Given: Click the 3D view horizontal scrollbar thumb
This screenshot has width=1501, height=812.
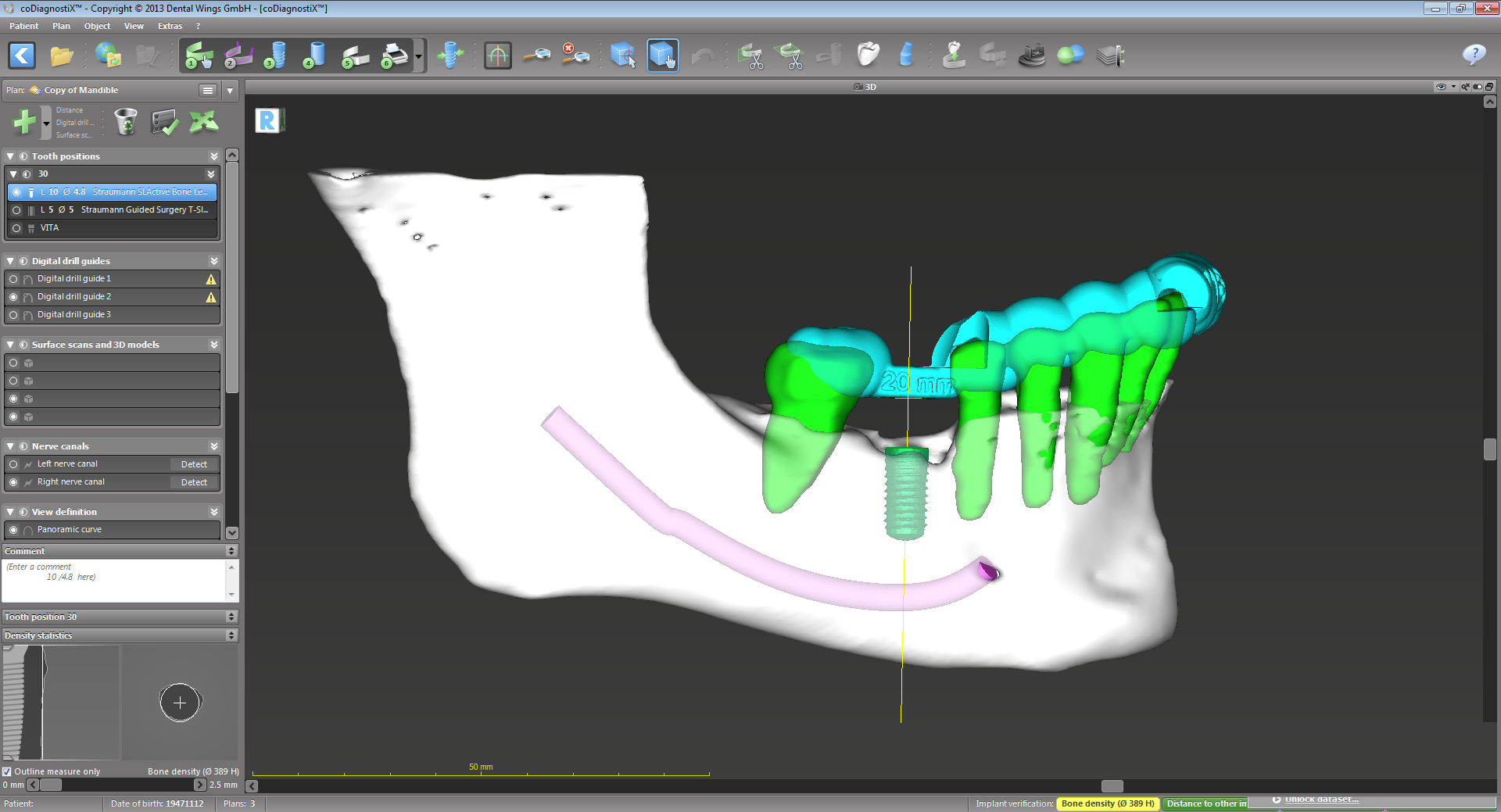Looking at the screenshot, I should 1112,786.
